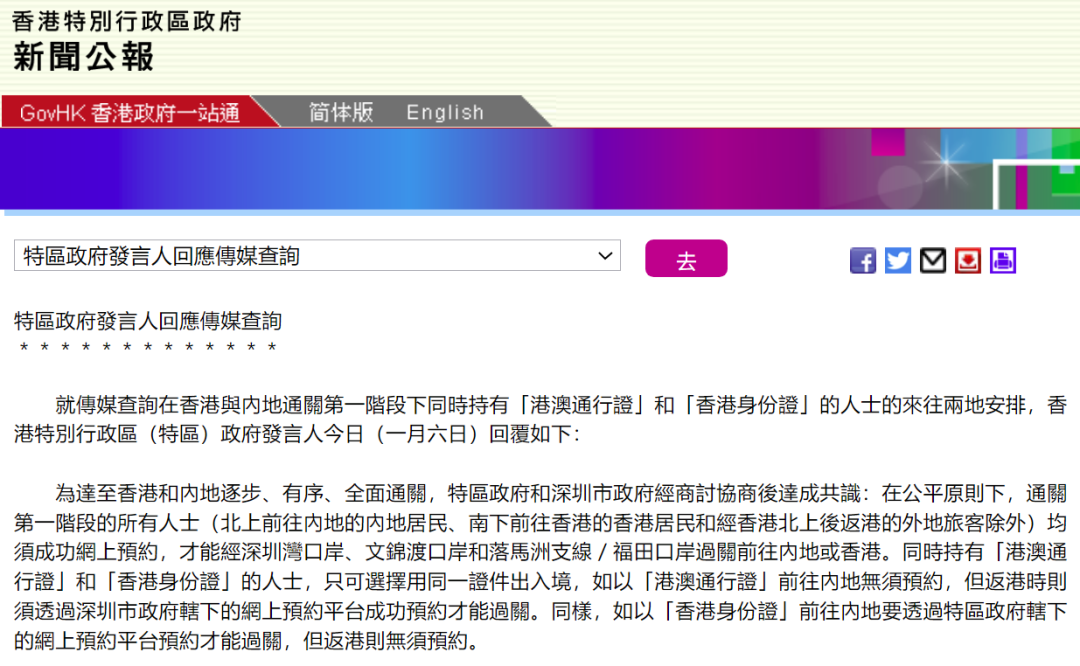Screen dimensions: 1080x666
Task: Click the dropdown arrow beside 特區政府發言人回應傳媒查詢
Action: click(x=606, y=256)
